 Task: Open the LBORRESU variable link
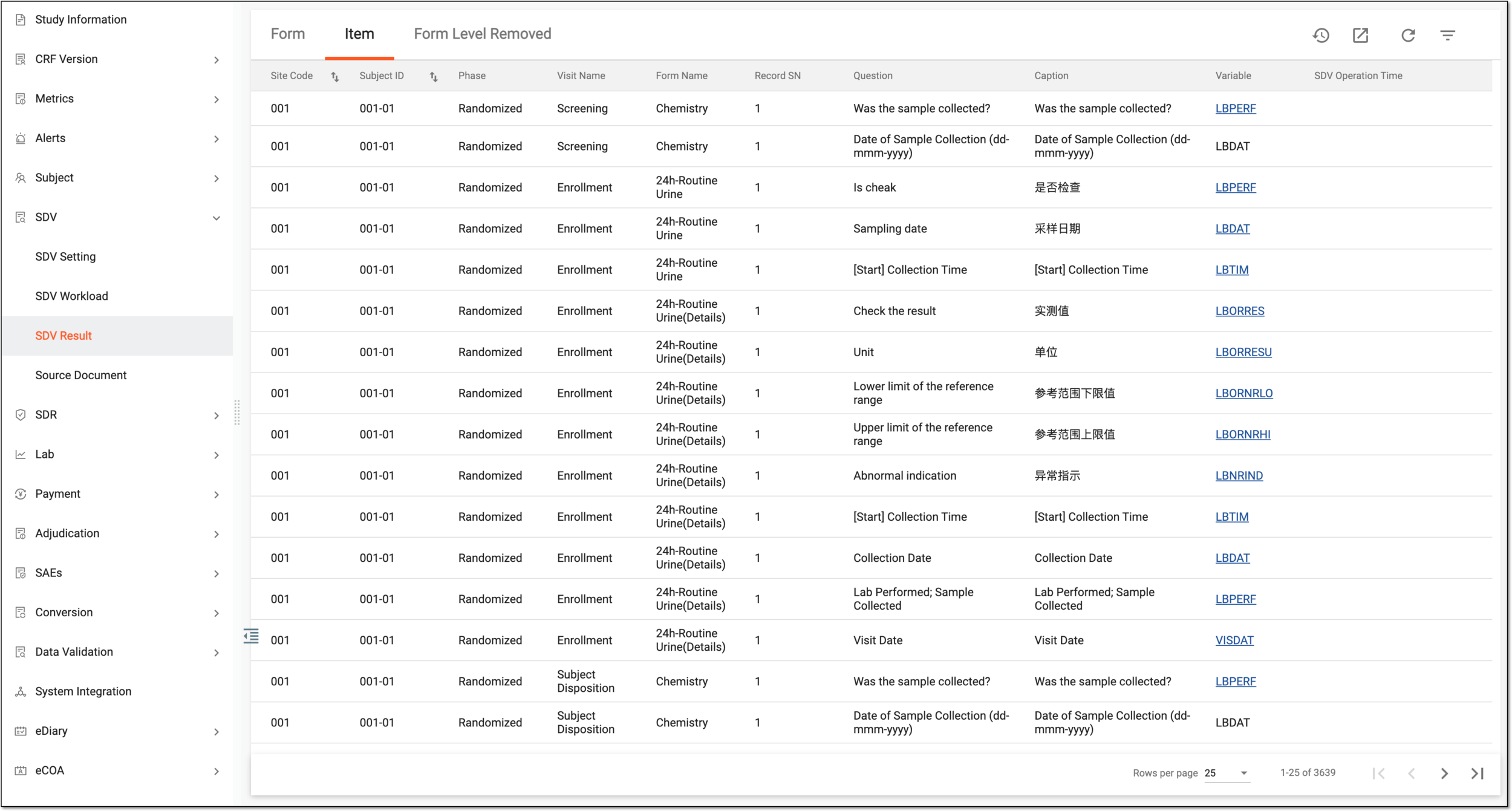click(x=1243, y=352)
